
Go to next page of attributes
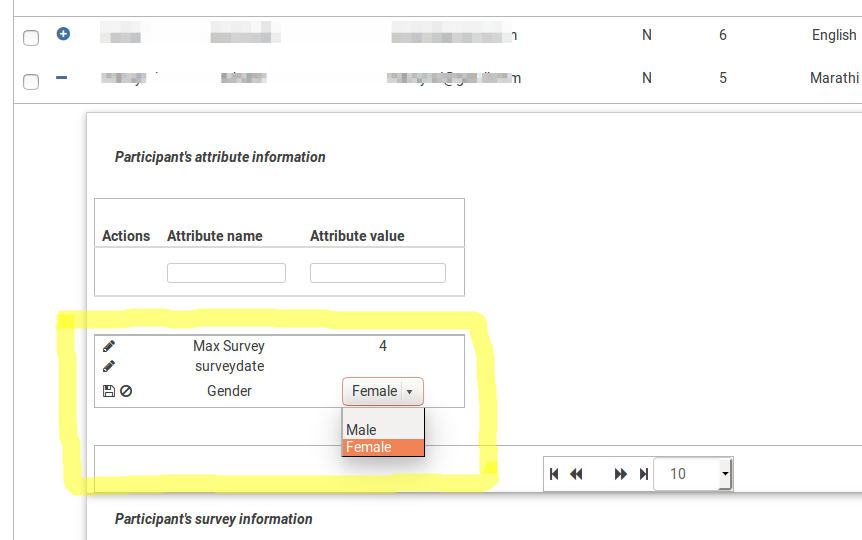point(621,474)
